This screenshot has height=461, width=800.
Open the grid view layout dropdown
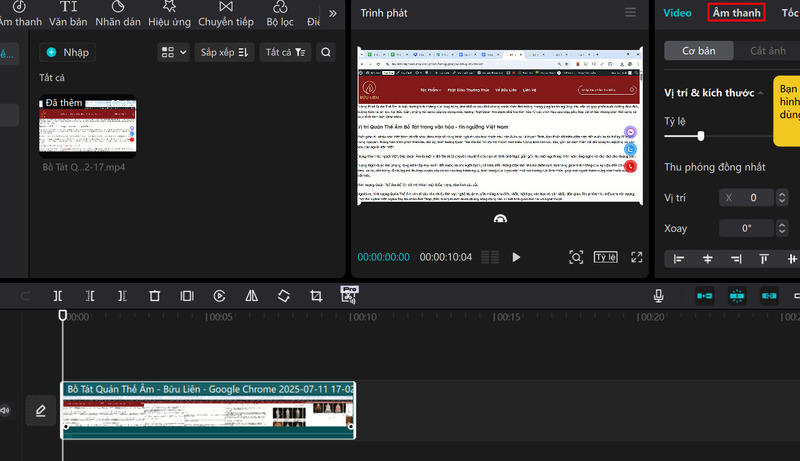[x=173, y=52]
